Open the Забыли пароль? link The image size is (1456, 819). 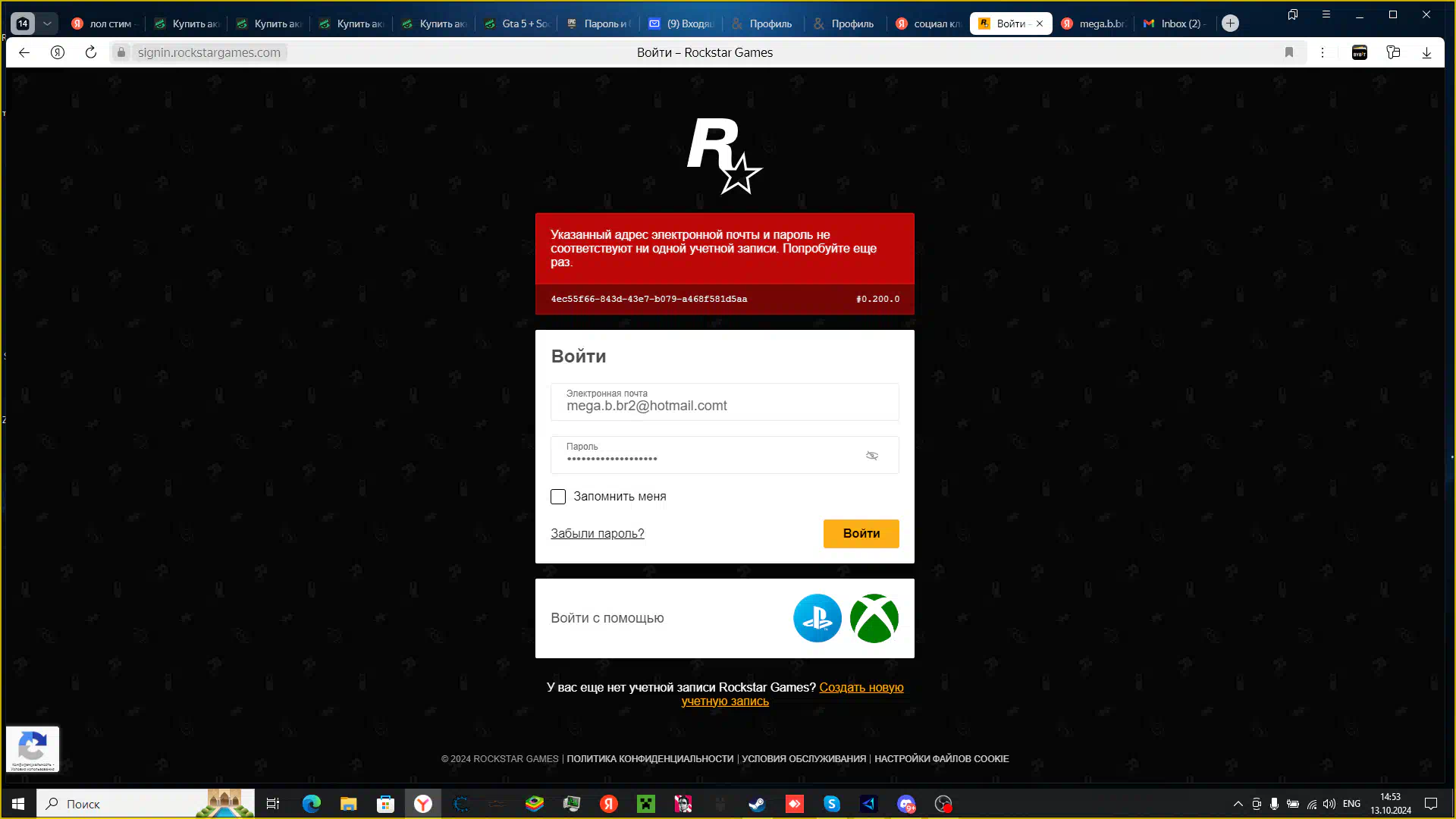[x=597, y=534]
